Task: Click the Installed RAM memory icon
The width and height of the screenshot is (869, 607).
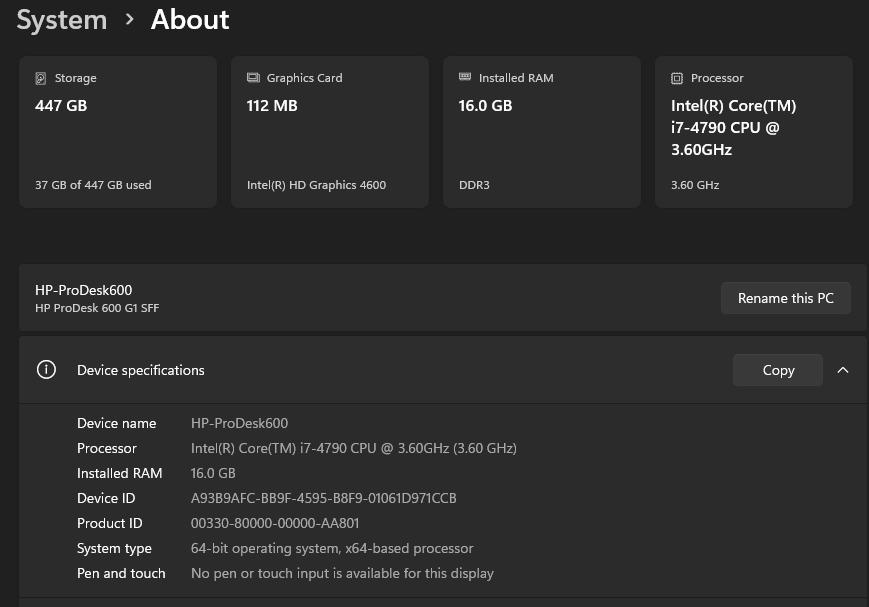Action: pos(465,77)
